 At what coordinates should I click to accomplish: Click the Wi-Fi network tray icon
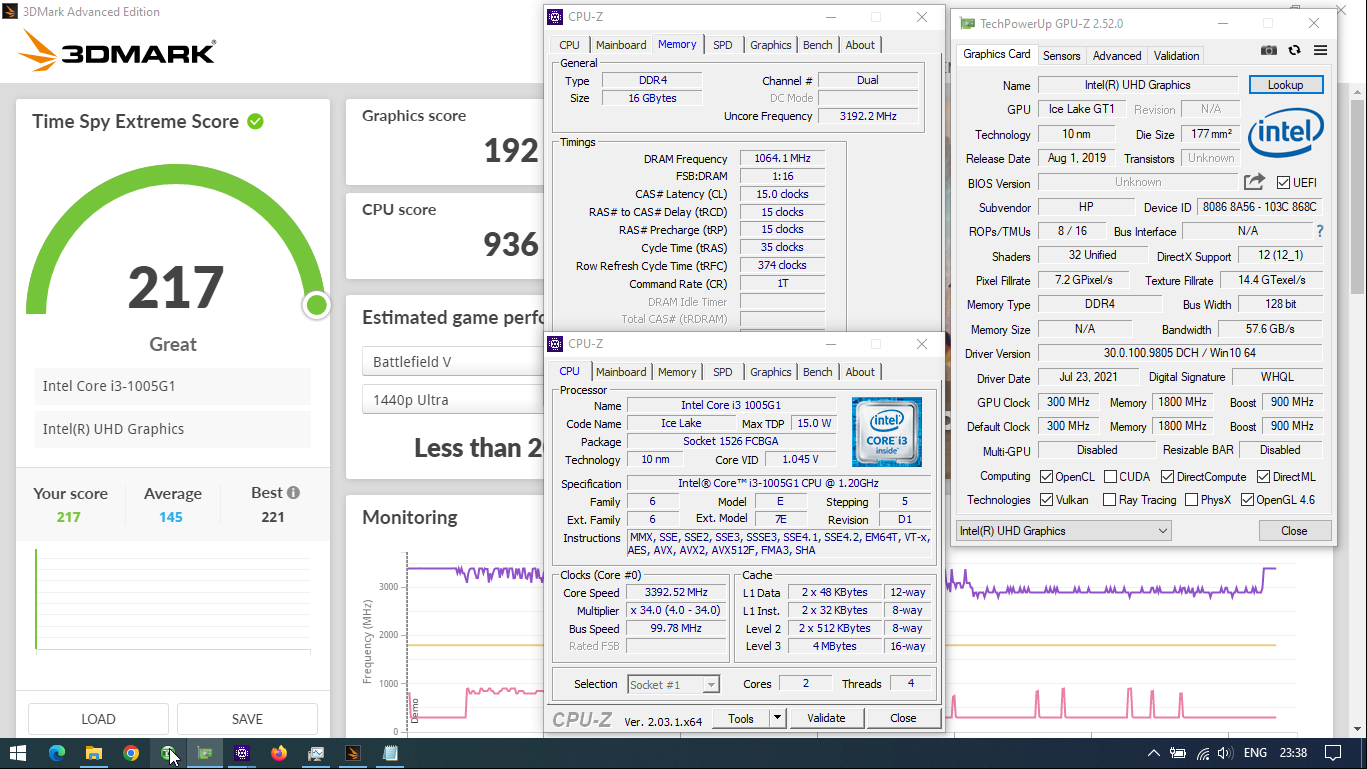click(x=1203, y=753)
